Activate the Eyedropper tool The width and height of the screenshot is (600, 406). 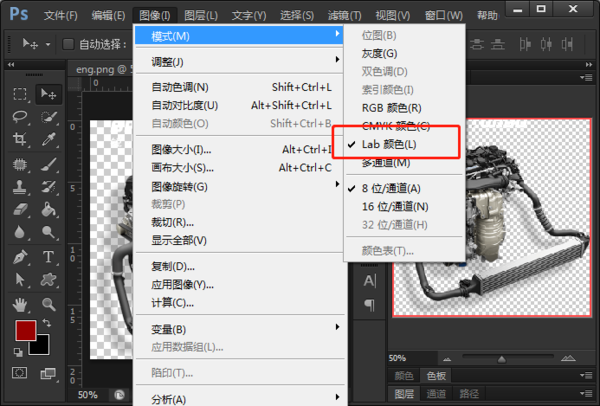pyautogui.click(x=47, y=140)
